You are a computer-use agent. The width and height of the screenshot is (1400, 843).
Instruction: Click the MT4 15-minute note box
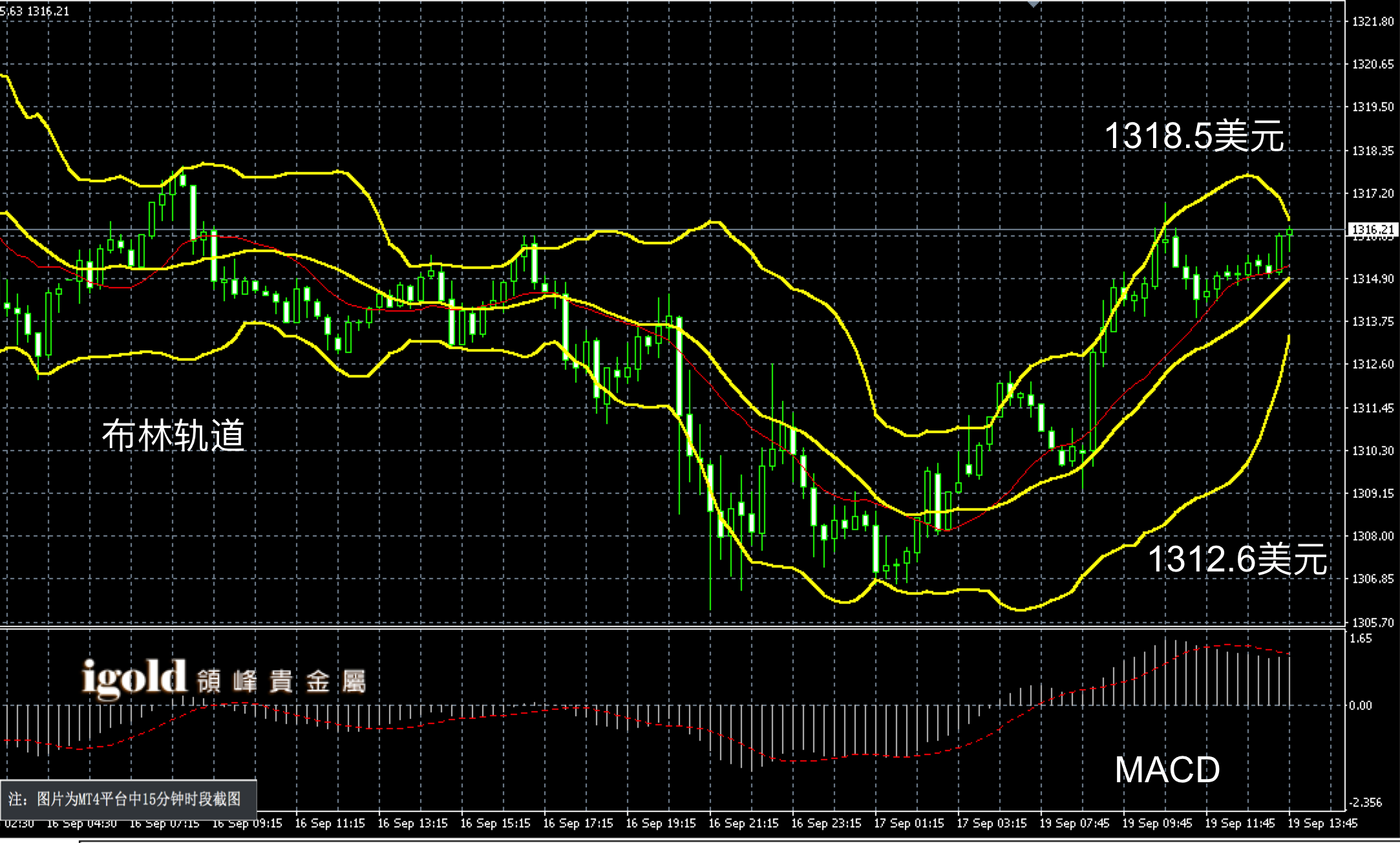(x=128, y=799)
